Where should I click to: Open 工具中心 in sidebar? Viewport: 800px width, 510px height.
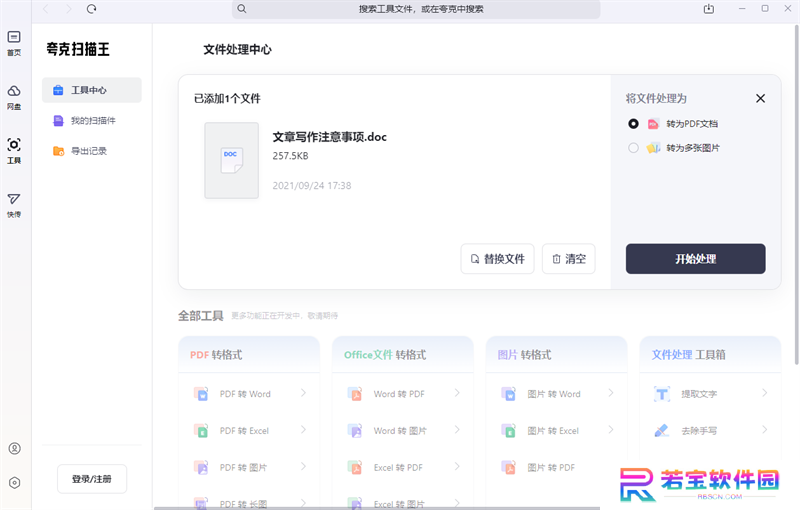coord(92,90)
